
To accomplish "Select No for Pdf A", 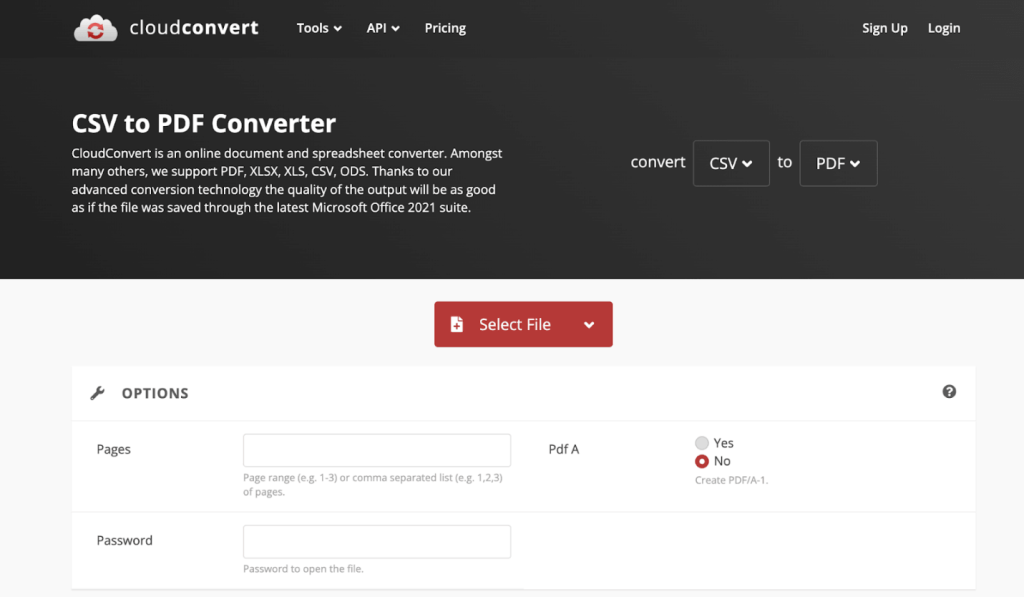I will pos(701,461).
